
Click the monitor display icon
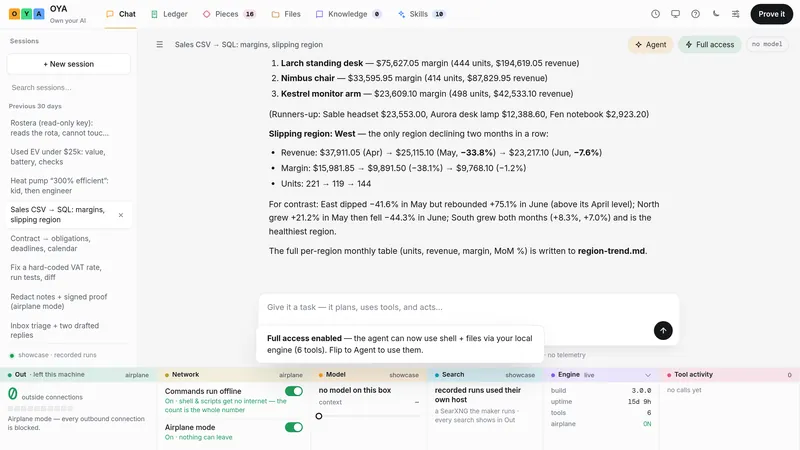[675, 14]
